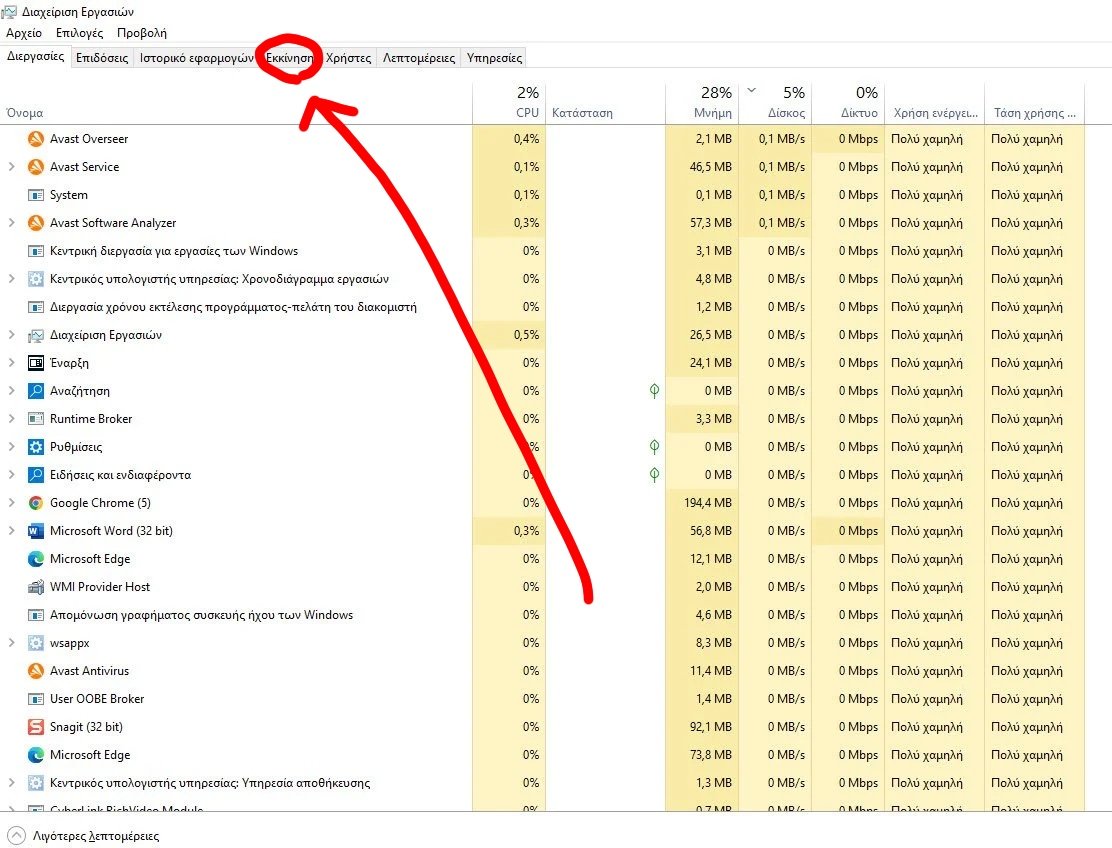Click the Απομόνωση γραφήματος συσκευής ήχου icon
Viewport: 1112px width, 848px height.
click(x=35, y=615)
